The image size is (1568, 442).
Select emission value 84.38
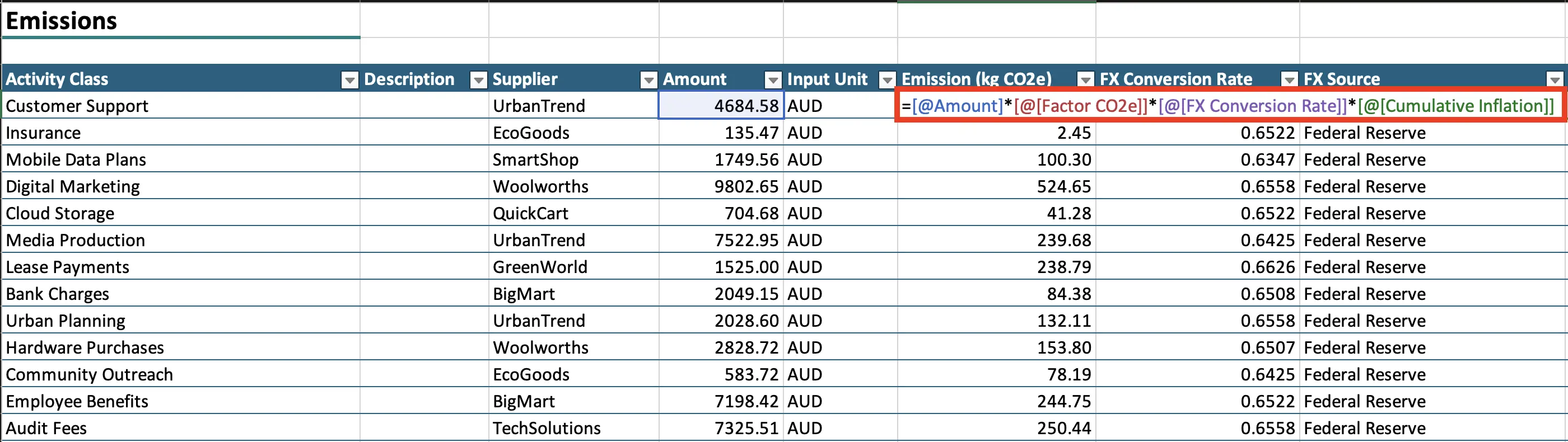tap(996, 294)
